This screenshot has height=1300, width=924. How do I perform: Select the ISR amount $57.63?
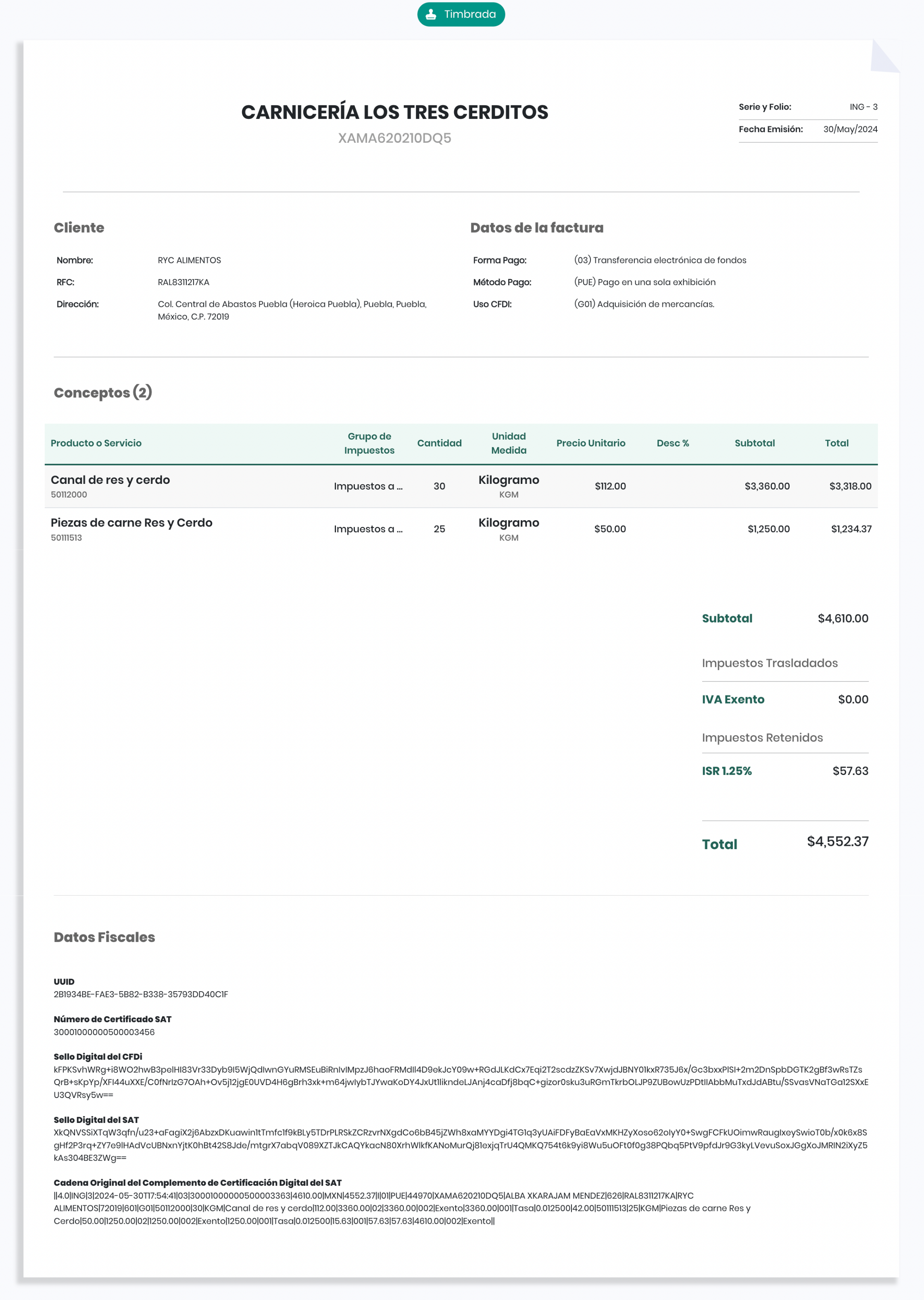click(x=850, y=771)
